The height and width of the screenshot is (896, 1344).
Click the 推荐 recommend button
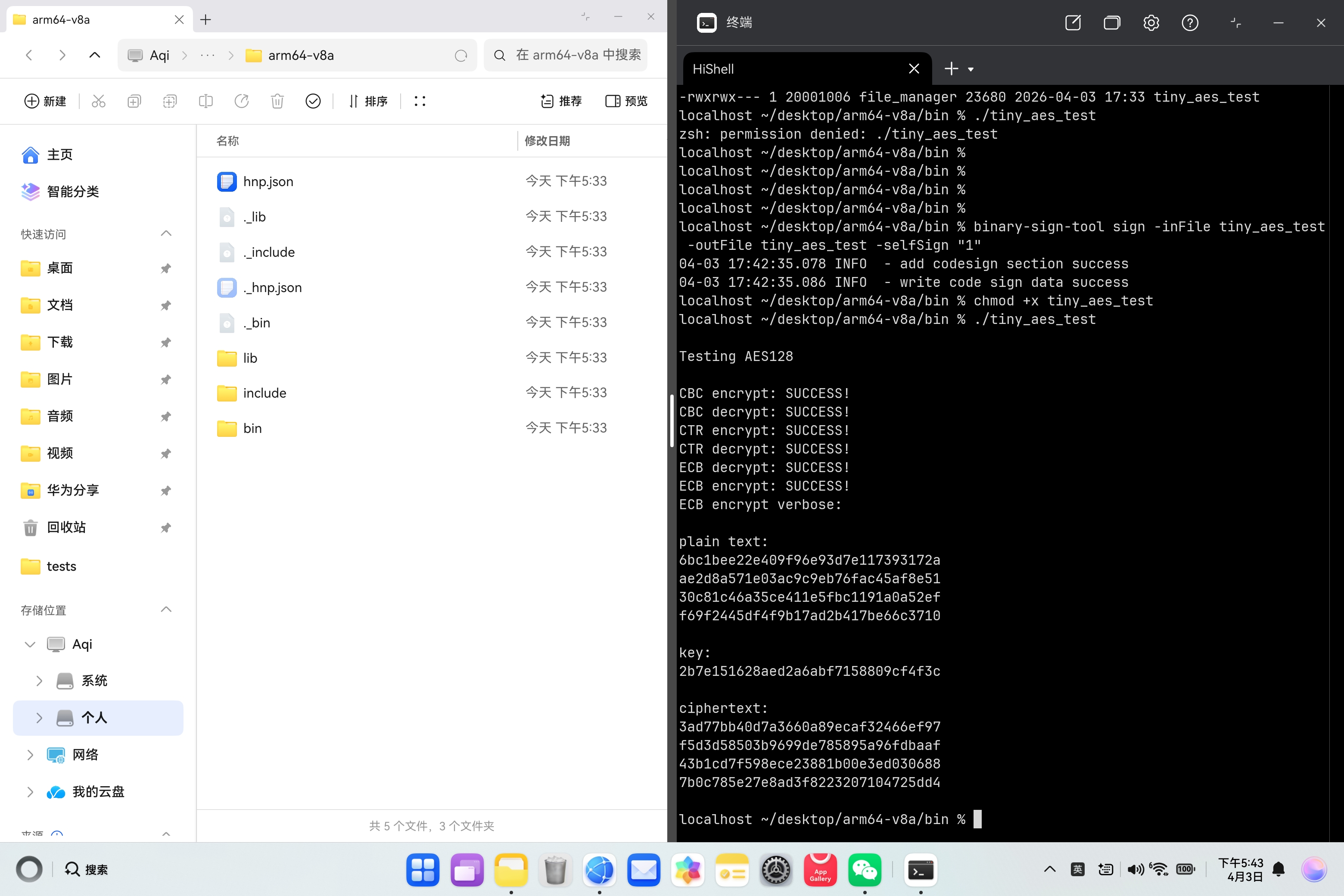click(561, 101)
